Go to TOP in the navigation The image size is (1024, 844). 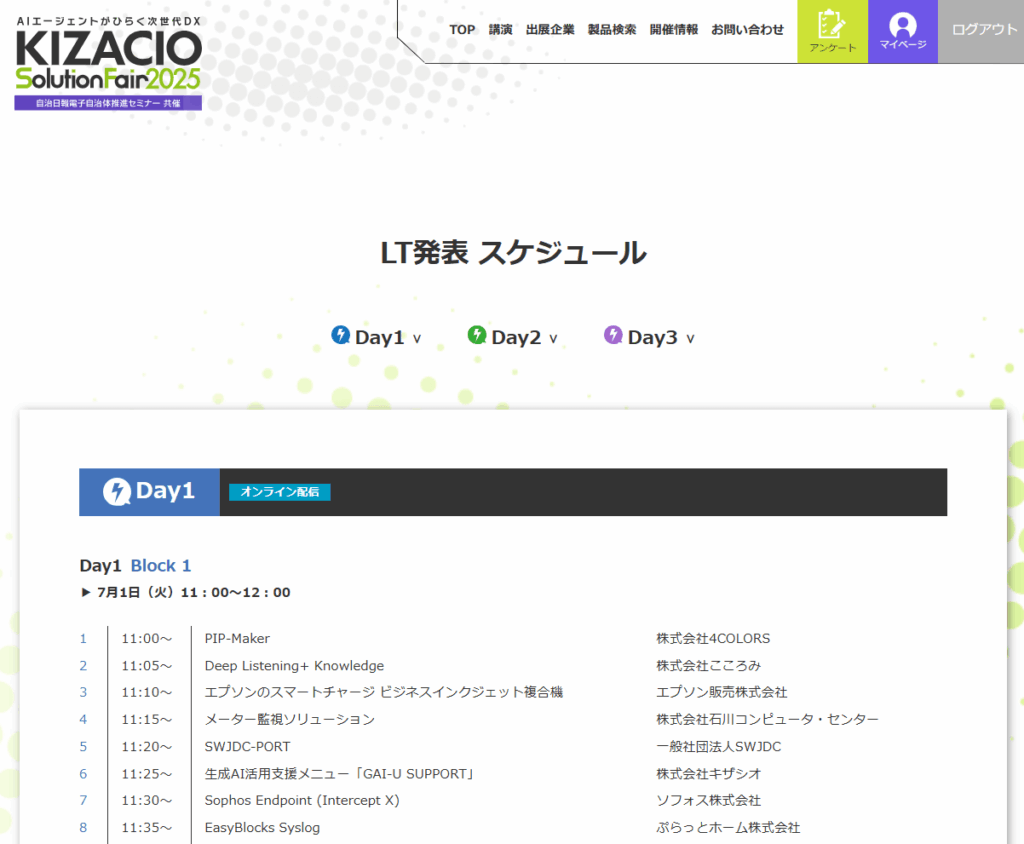tap(462, 29)
